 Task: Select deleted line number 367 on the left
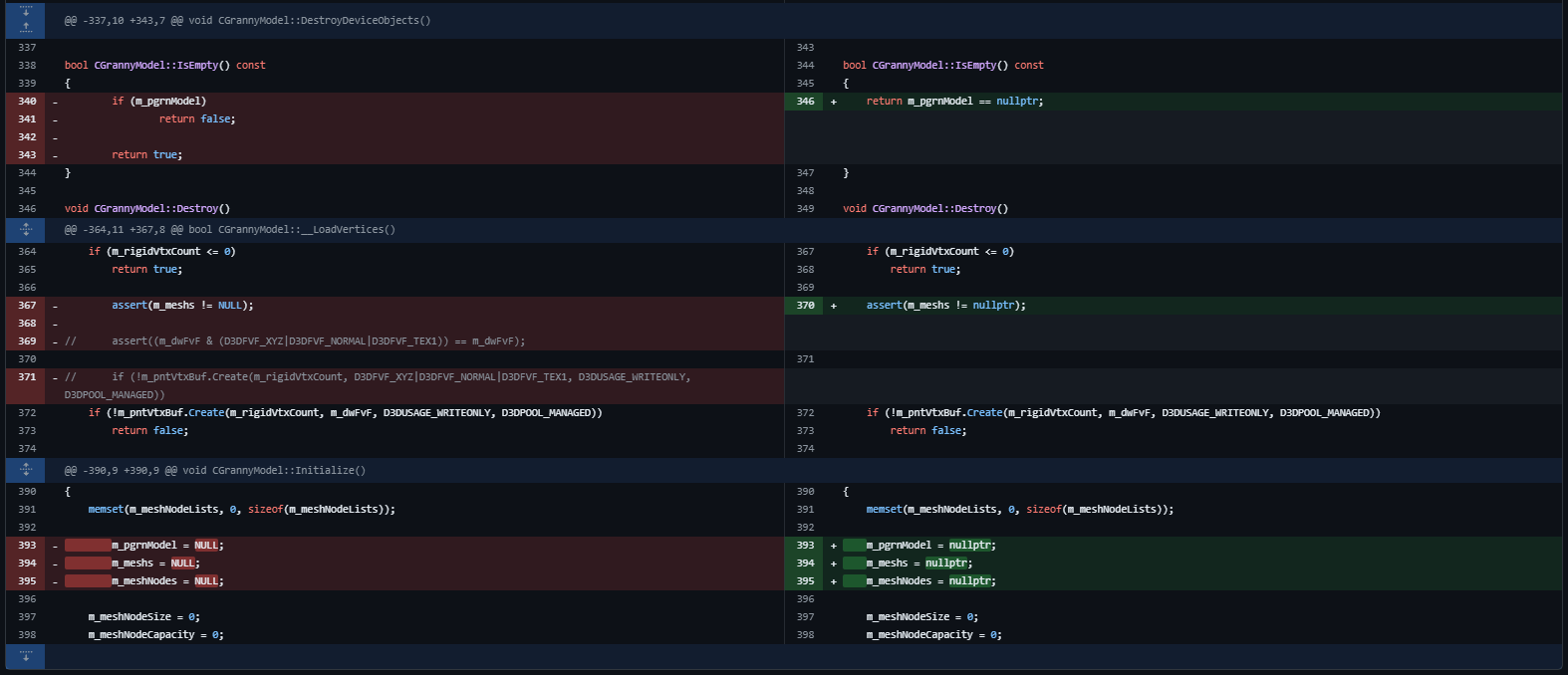(27, 306)
